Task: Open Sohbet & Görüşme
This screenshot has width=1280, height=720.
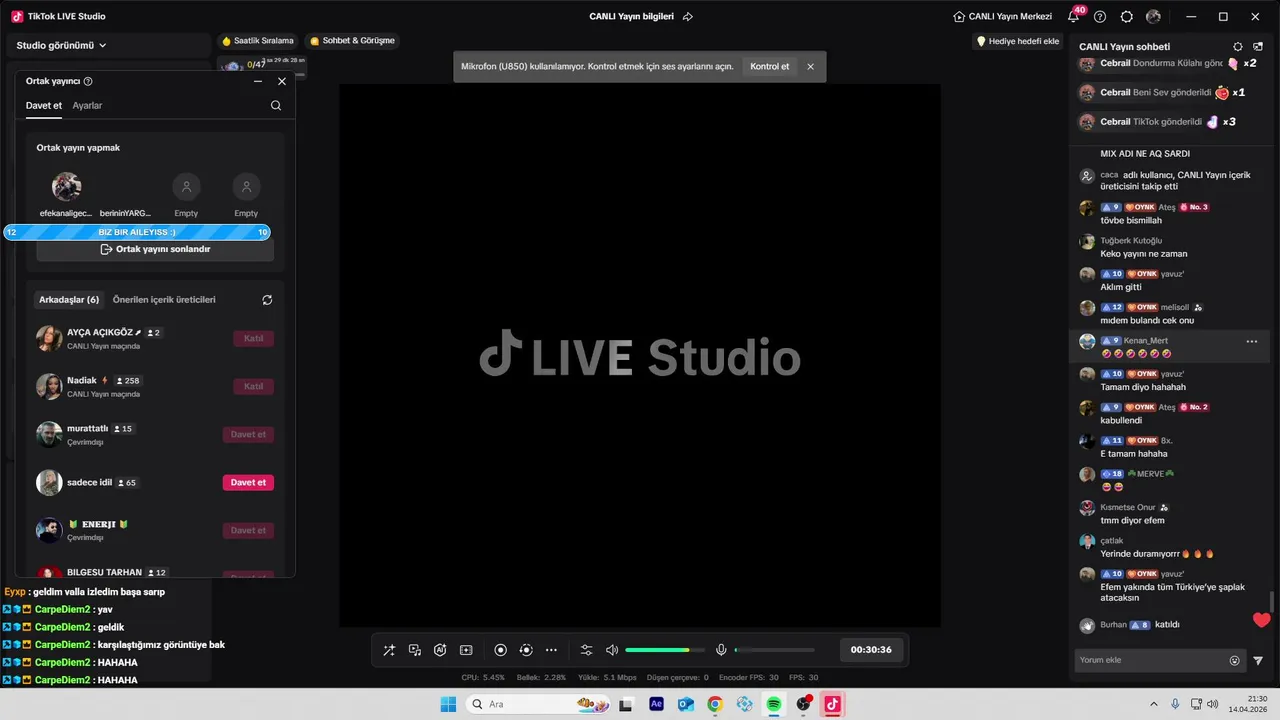Action: 352,41
